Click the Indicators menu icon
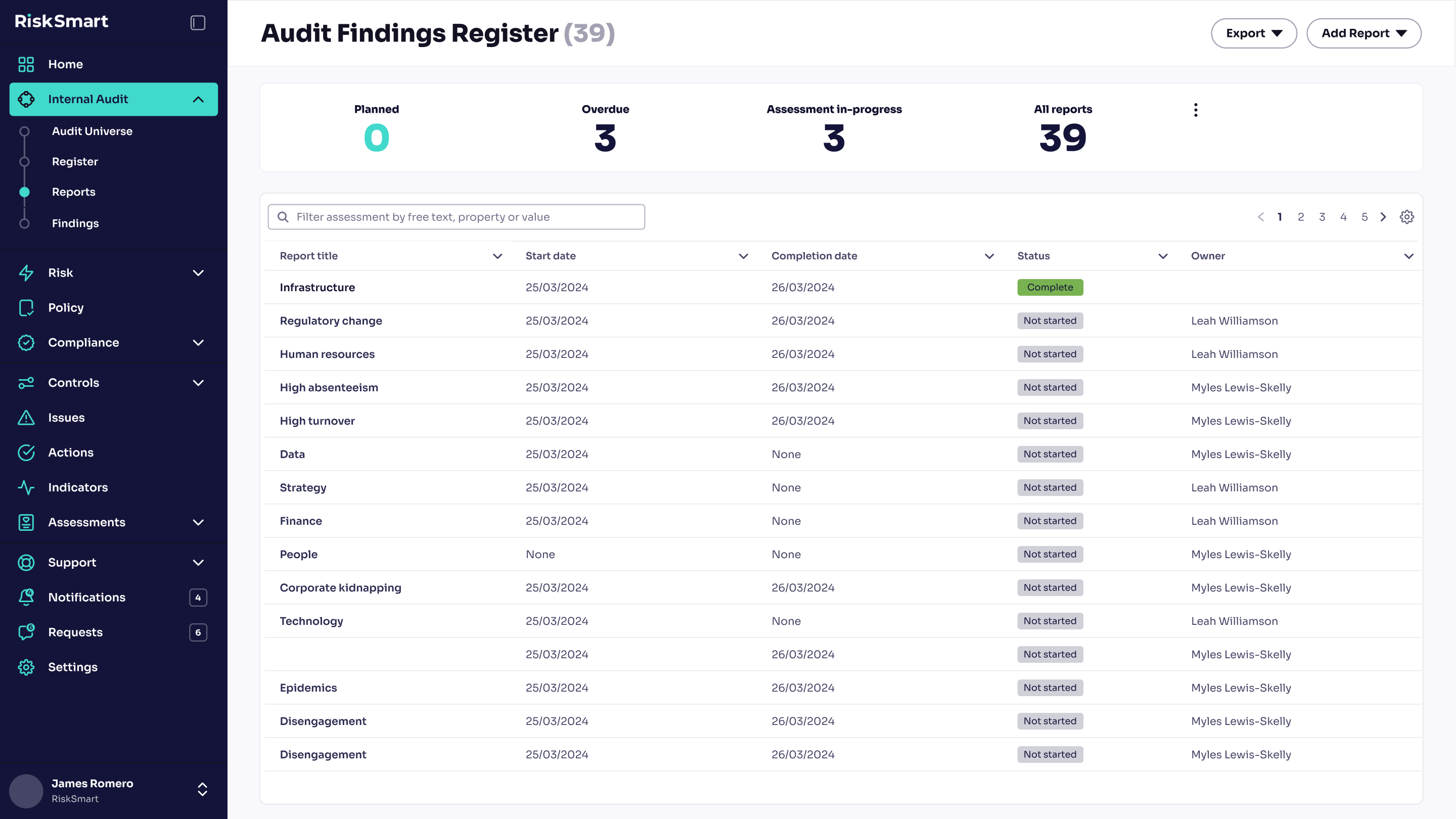 (26, 487)
